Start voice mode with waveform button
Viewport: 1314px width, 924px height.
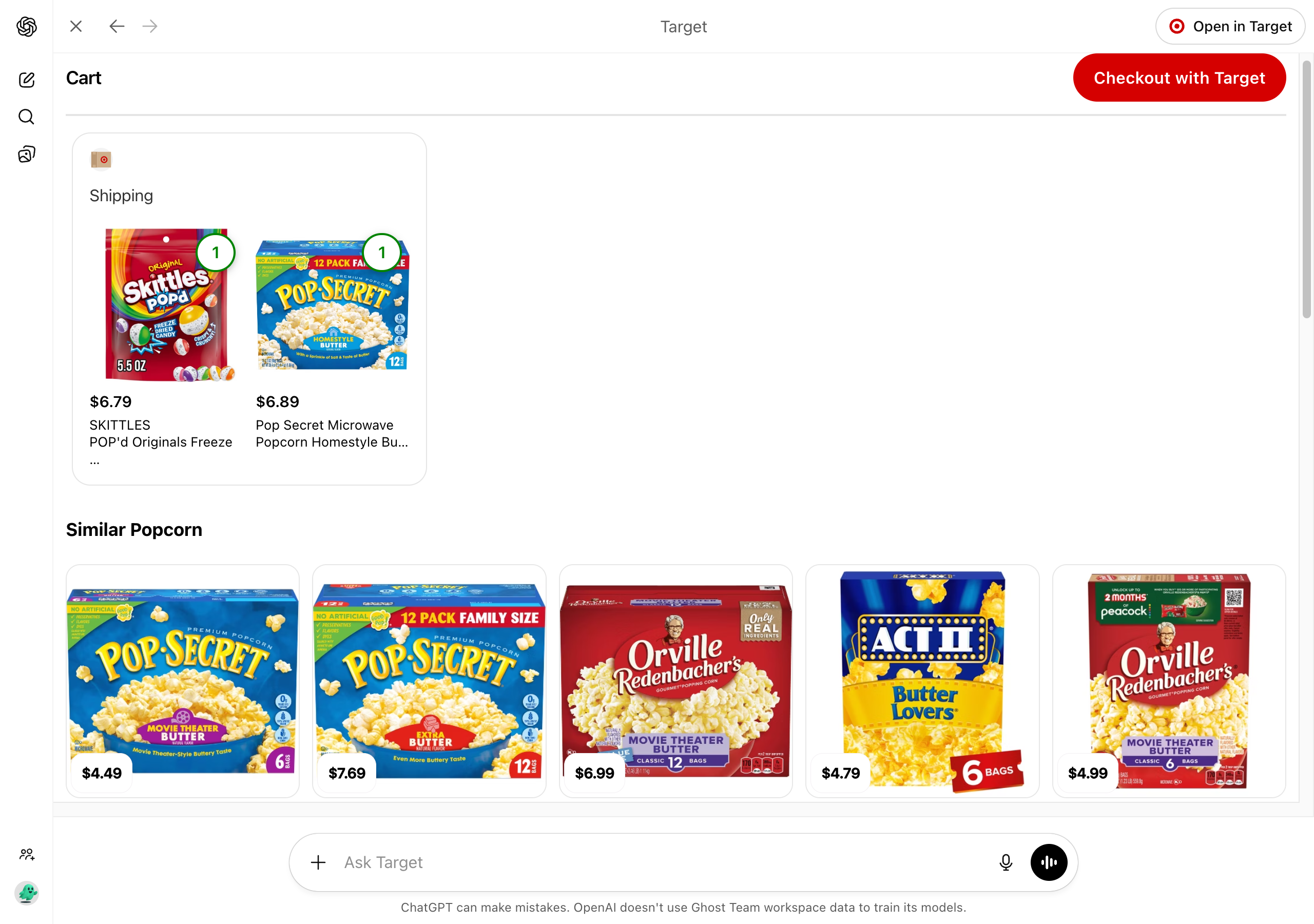1049,862
